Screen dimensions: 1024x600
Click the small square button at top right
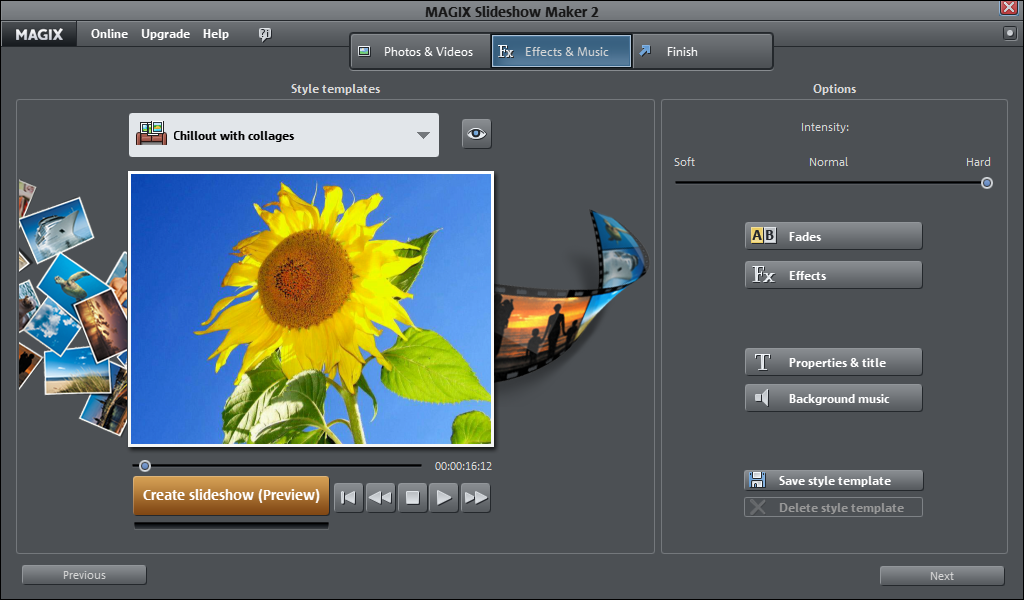click(1010, 33)
